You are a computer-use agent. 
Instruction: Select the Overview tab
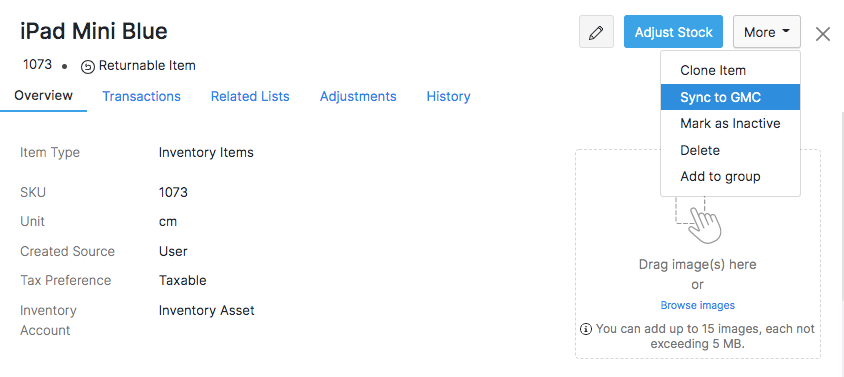pos(44,96)
